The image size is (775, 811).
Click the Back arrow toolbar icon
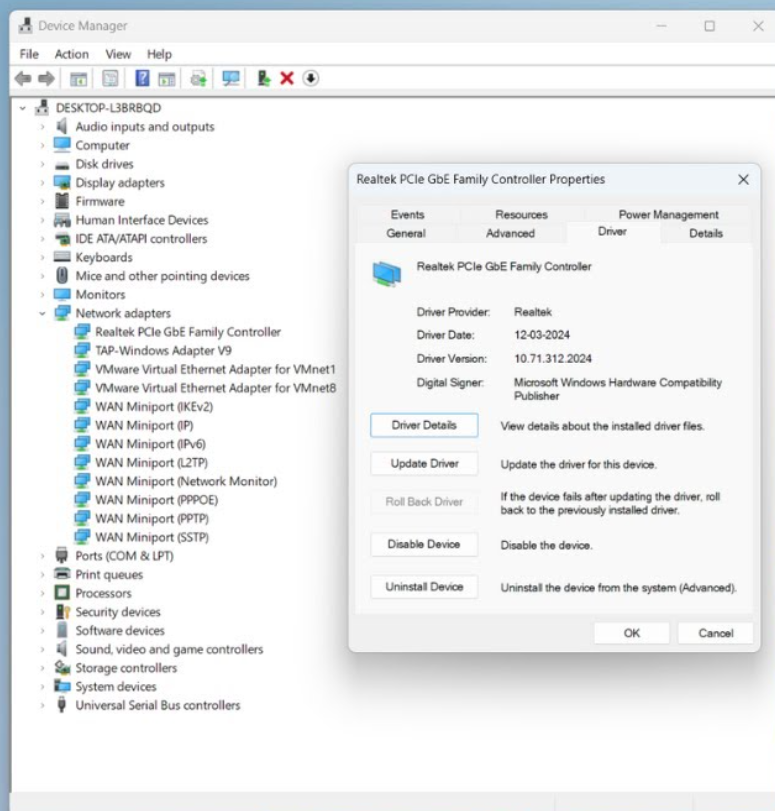pyautogui.click(x=23, y=79)
